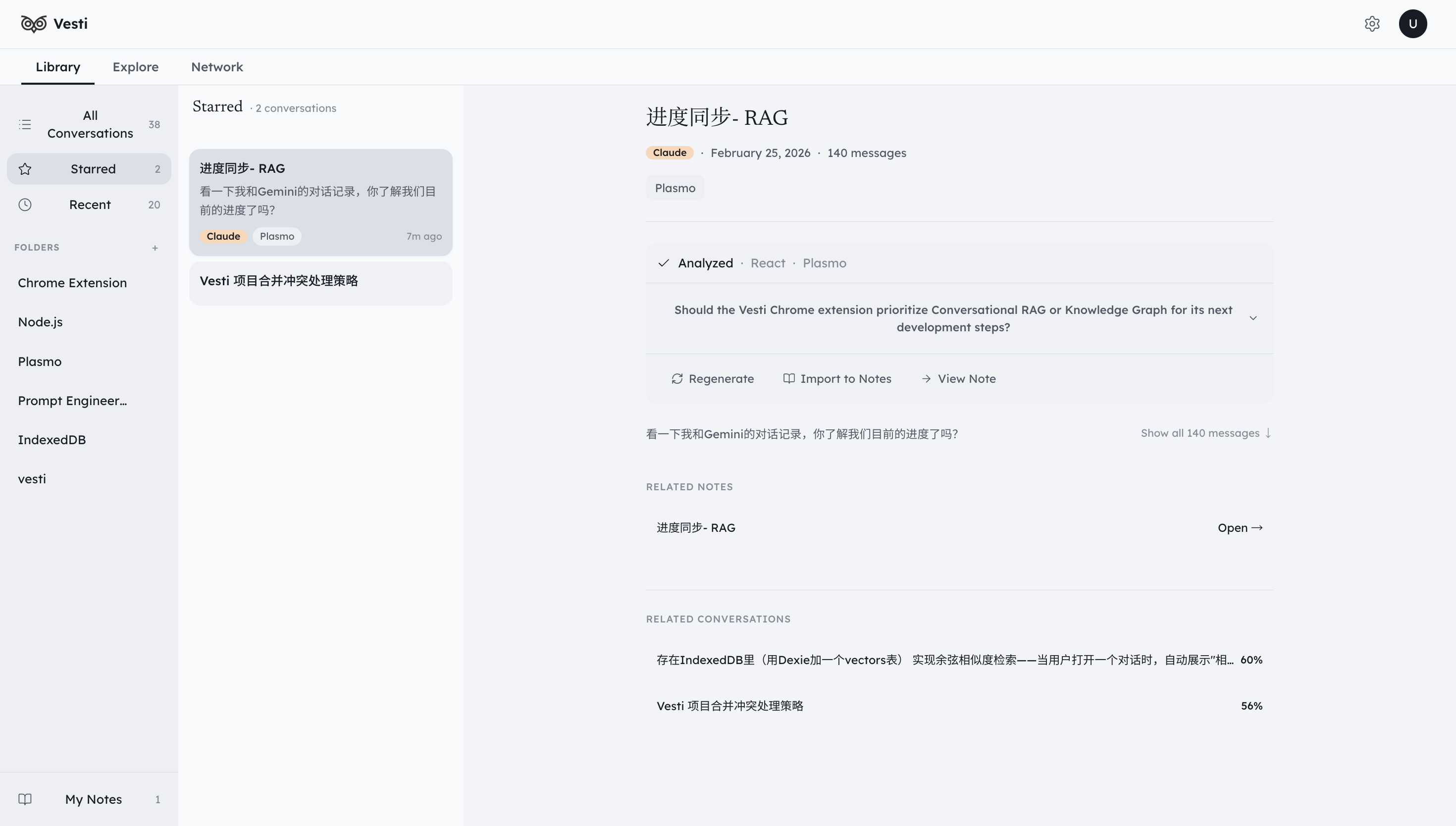Click View Note label

(x=967, y=379)
